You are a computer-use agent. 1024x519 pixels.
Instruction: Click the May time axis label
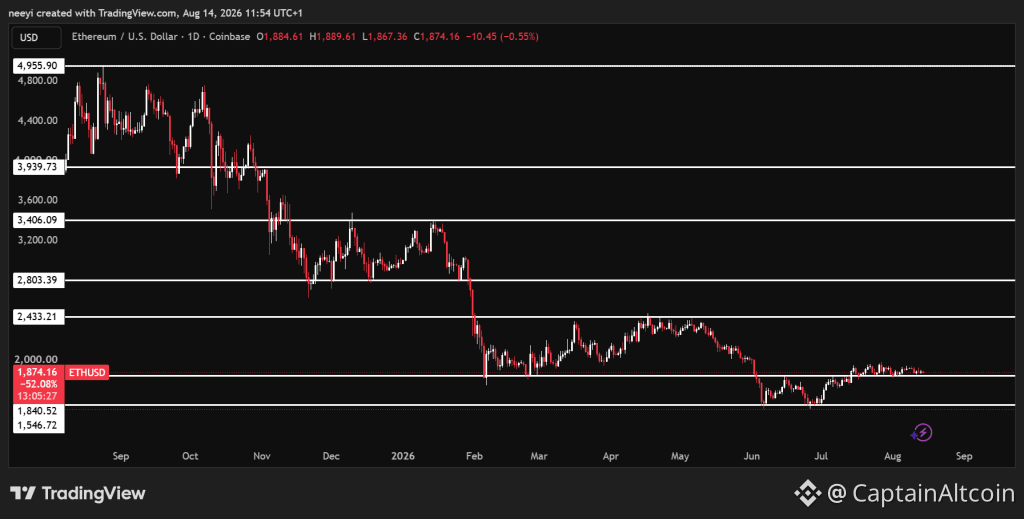click(x=680, y=456)
